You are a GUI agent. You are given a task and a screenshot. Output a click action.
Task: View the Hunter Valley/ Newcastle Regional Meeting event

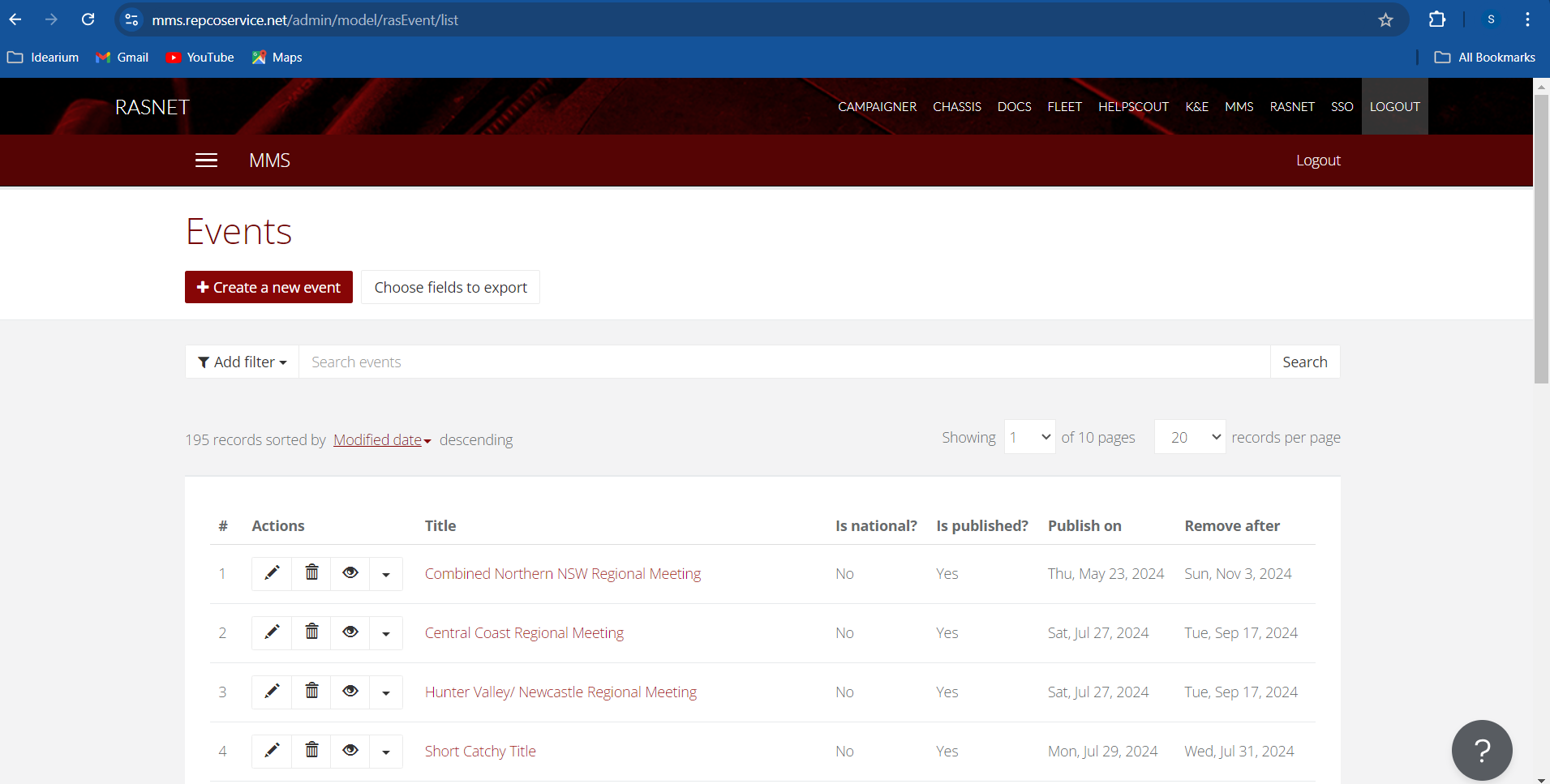(x=350, y=692)
